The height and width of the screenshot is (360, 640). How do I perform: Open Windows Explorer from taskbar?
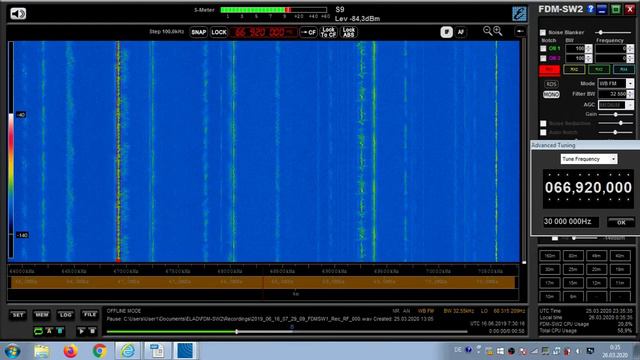click(x=42, y=351)
